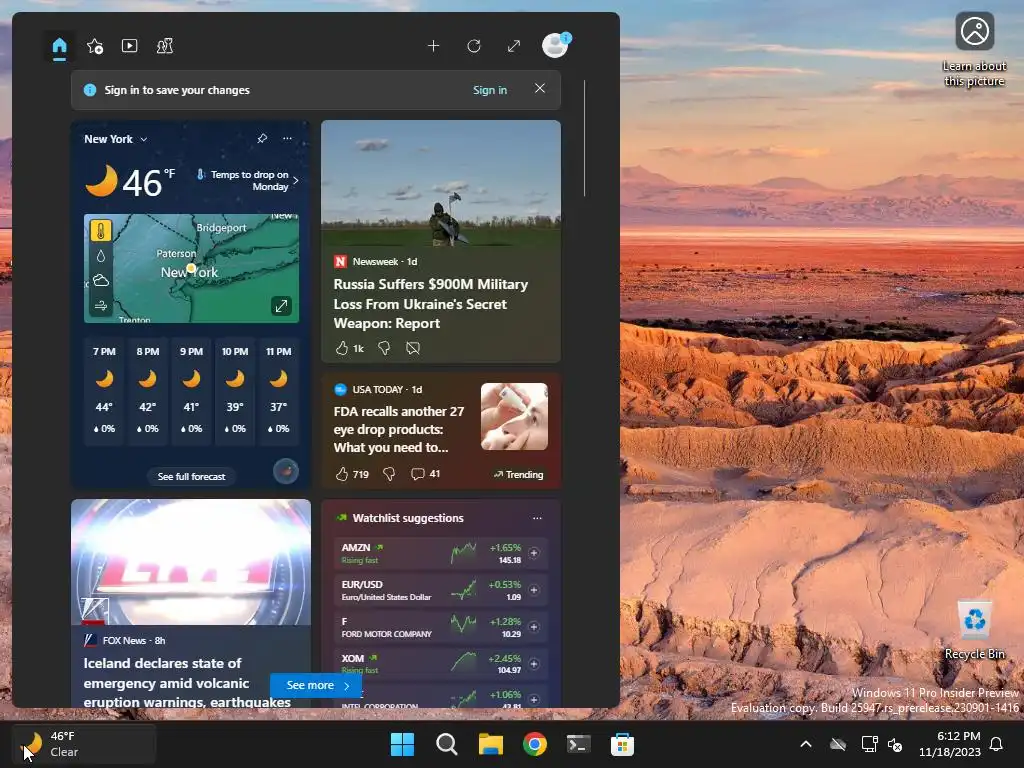Open the Home tab in widgets board
This screenshot has width=1024, height=768.
click(59, 46)
